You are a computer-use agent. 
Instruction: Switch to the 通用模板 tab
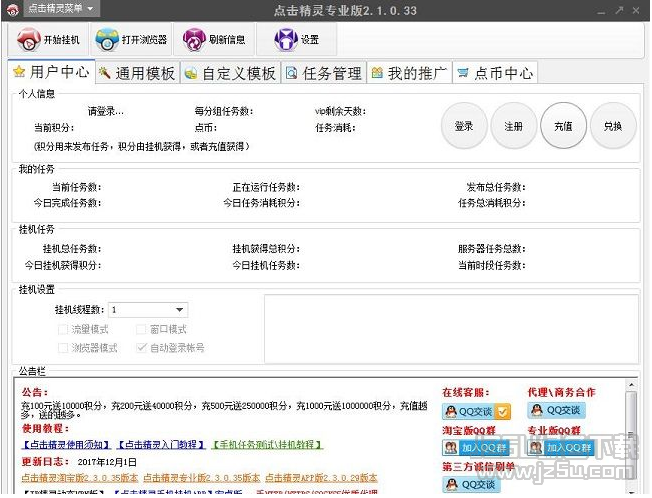click(x=138, y=73)
